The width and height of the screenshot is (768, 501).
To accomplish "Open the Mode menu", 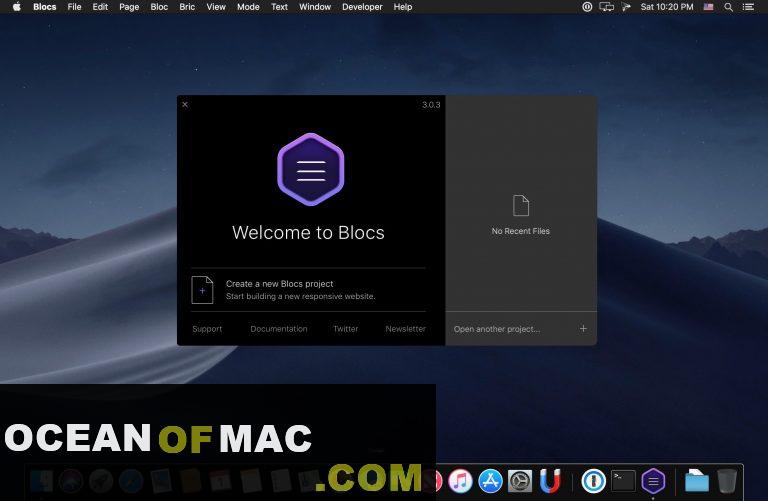I will click(x=248, y=7).
